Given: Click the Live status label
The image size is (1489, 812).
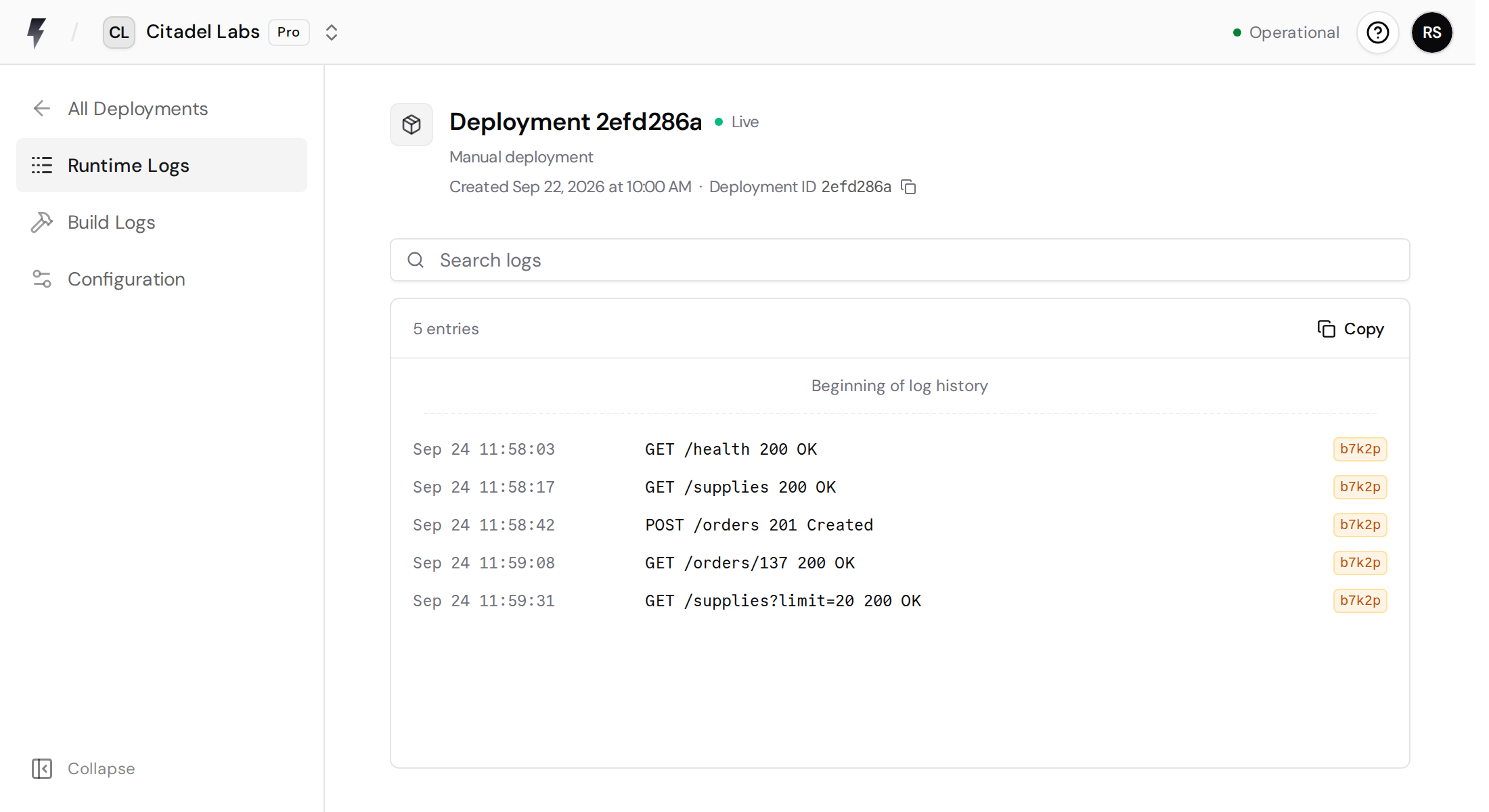Looking at the screenshot, I should click(x=744, y=122).
